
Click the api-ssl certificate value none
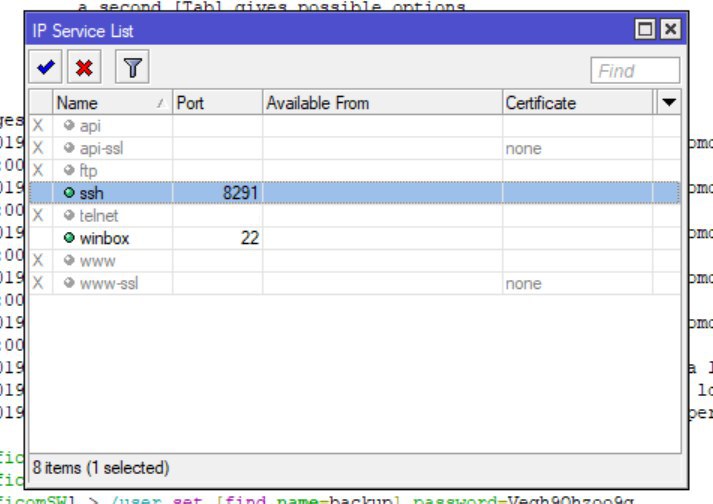pyautogui.click(x=523, y=149)
